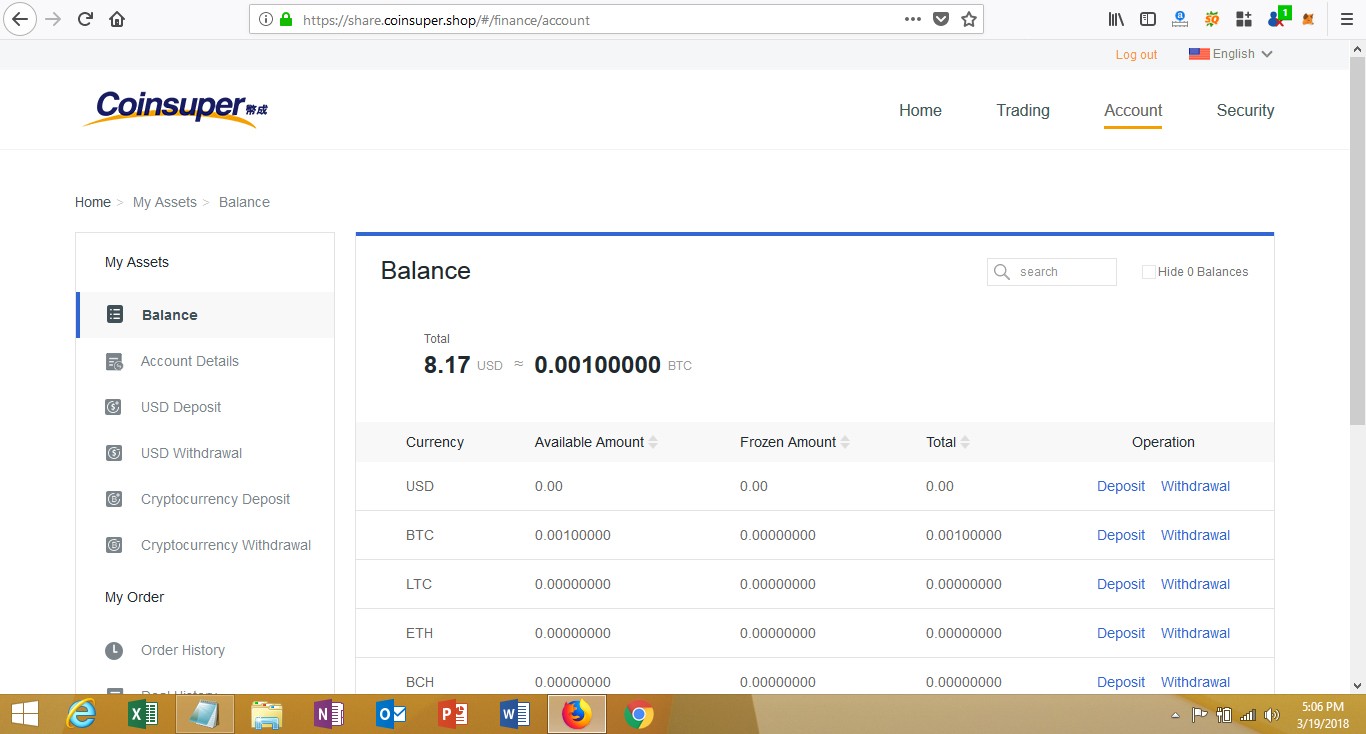Screen dimensions: 1366x734
Task: Click the Log out link
Action: click(x=1136, y=55)
